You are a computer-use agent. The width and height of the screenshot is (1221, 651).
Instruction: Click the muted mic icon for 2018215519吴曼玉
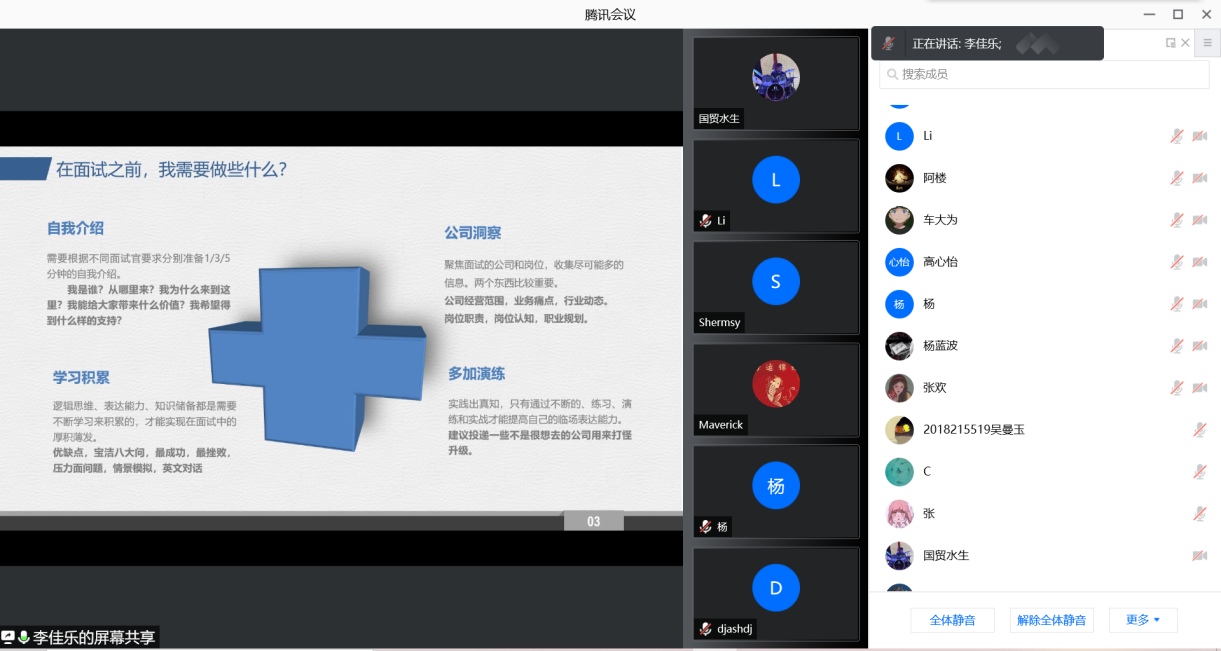pos(1199,430)
